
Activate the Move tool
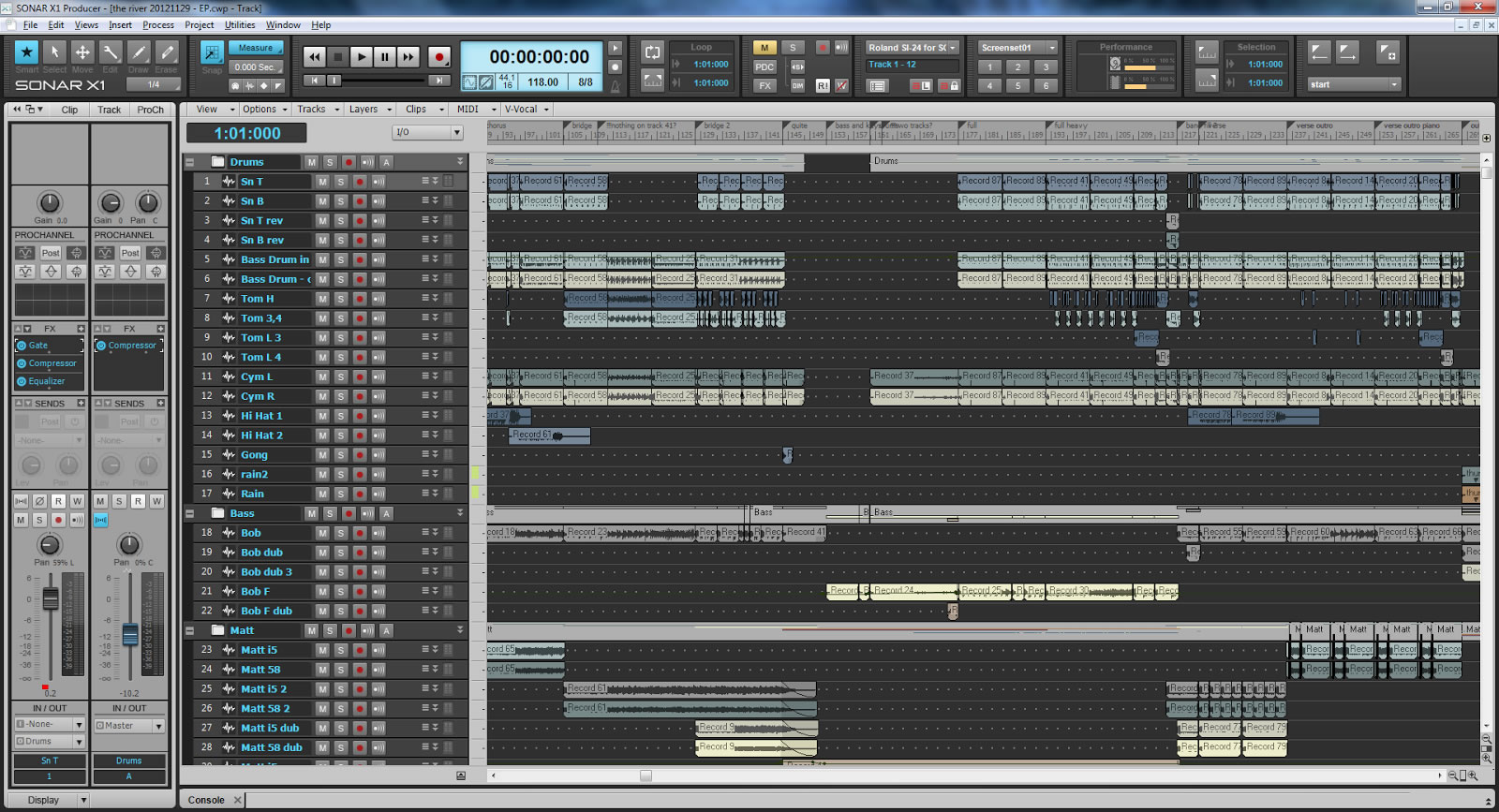82,52
